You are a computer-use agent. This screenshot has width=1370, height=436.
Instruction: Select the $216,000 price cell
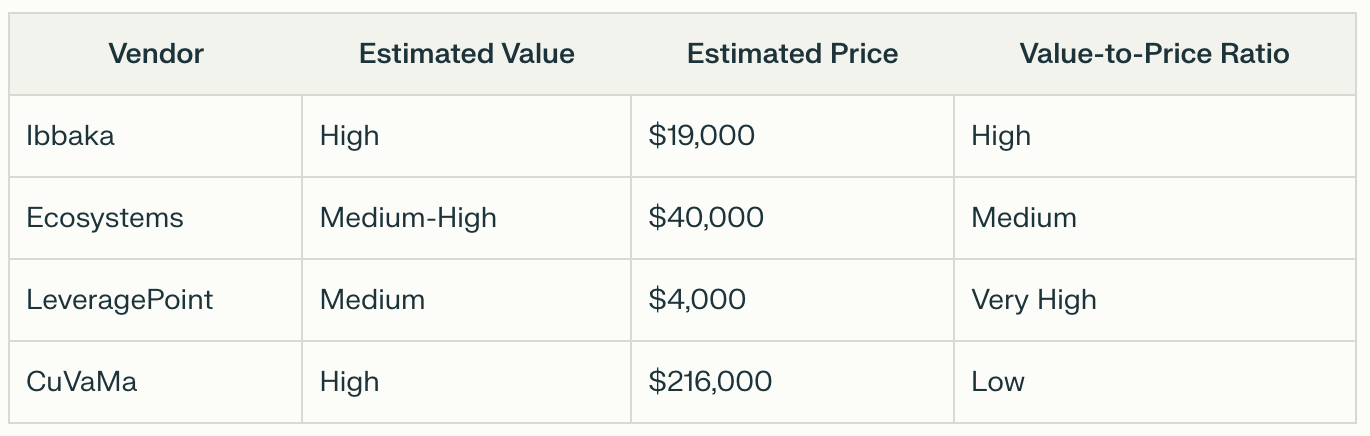[793, 382]
